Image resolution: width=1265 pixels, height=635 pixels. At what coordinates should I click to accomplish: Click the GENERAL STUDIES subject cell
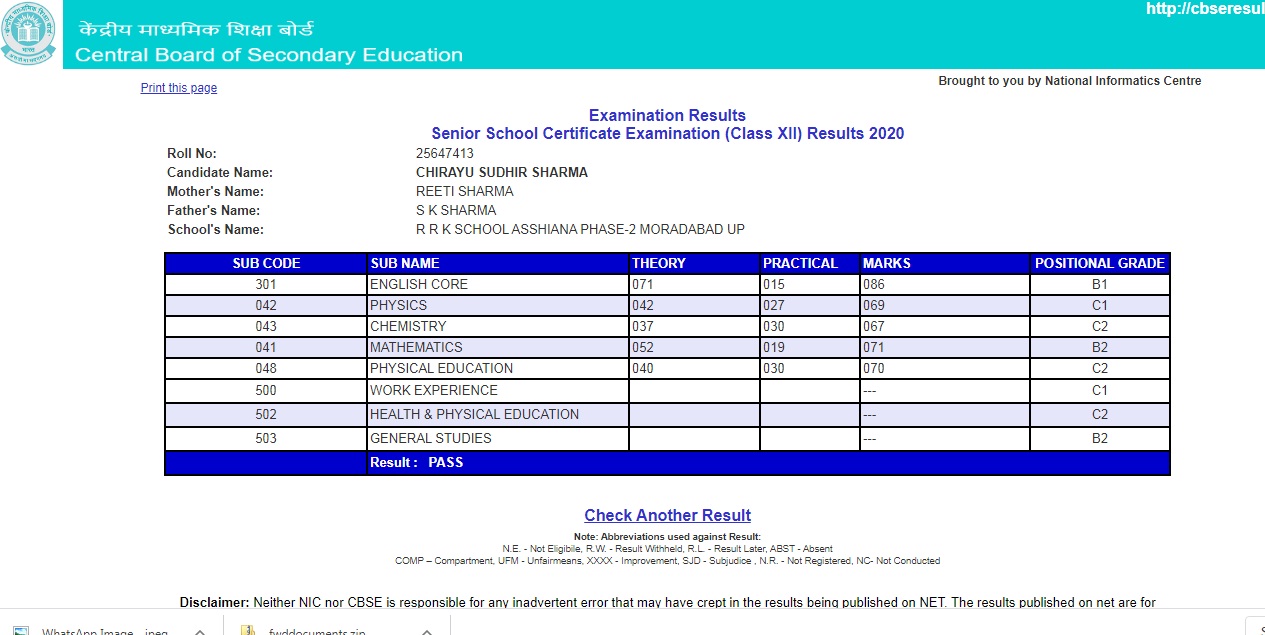pyautogui.click(x=498, y=438)
